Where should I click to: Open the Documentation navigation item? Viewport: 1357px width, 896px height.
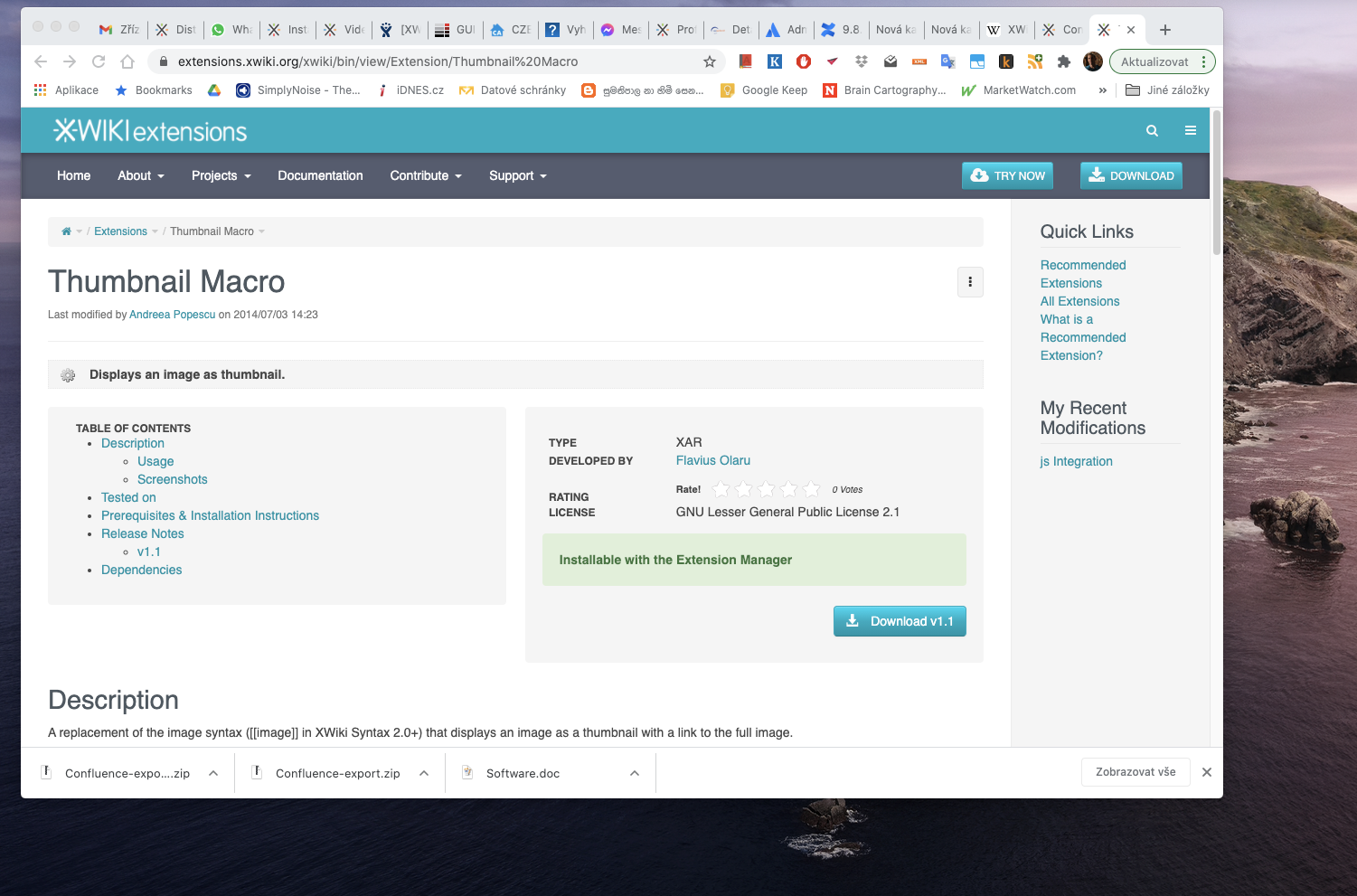pyautogui.click(x=320, y=175)
